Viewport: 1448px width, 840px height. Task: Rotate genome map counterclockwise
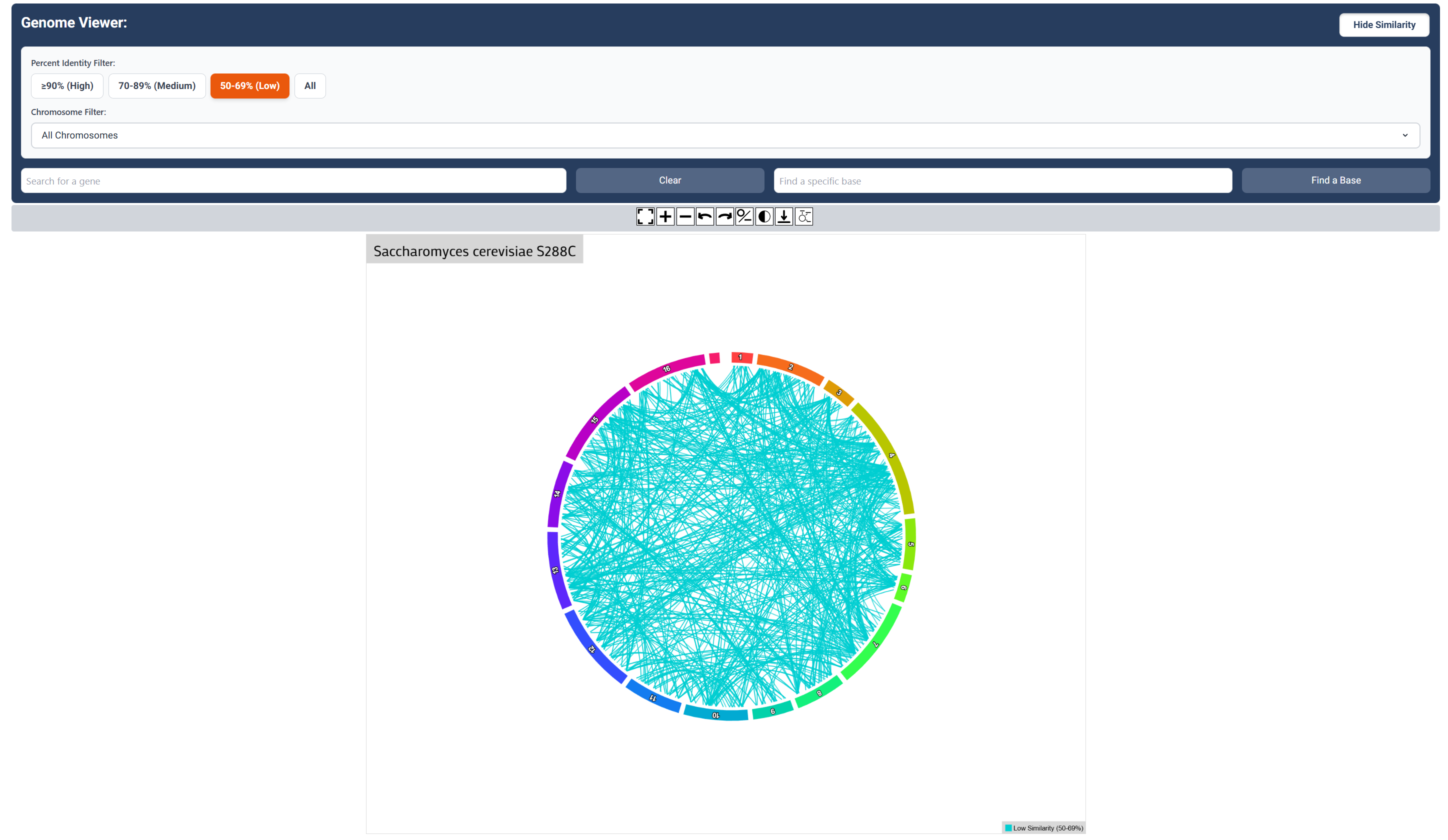[x=705, y=216]
